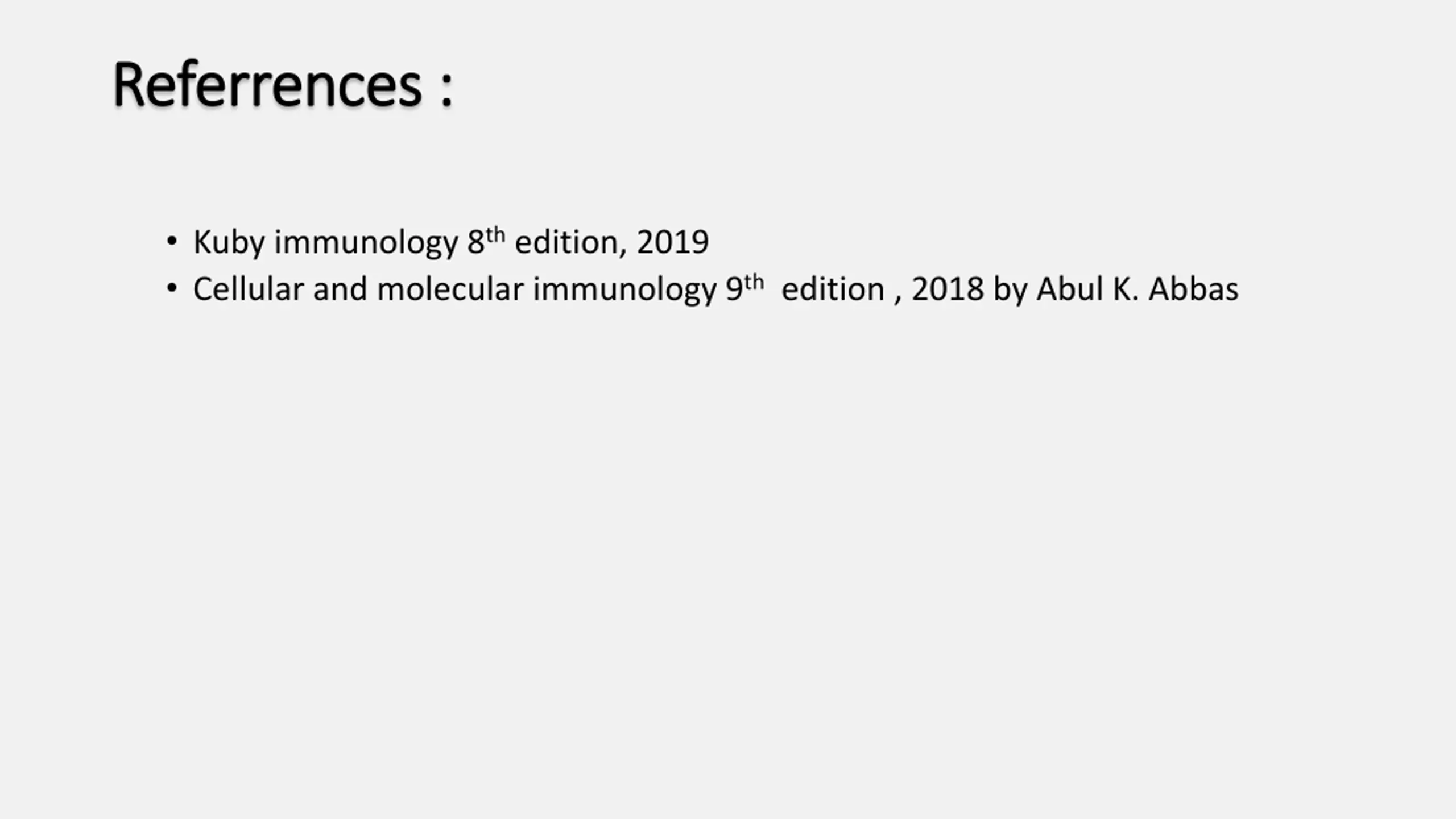This screenshot has width=1456, height=819.
Task: Click "edition" in the Abbas reference line
Action: tap(833, 289)
